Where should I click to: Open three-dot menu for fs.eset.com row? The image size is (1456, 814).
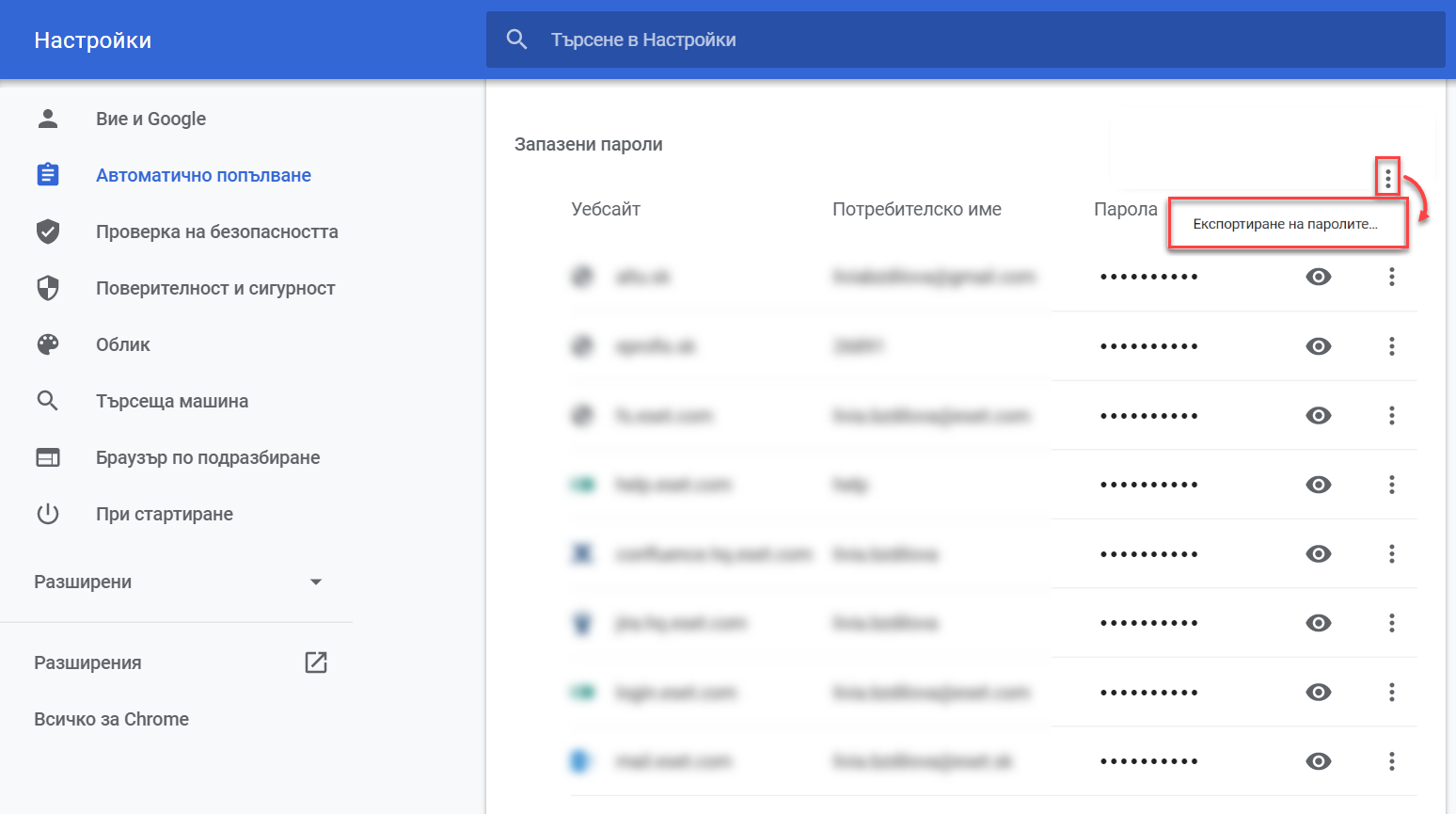tap(1392, 415)
